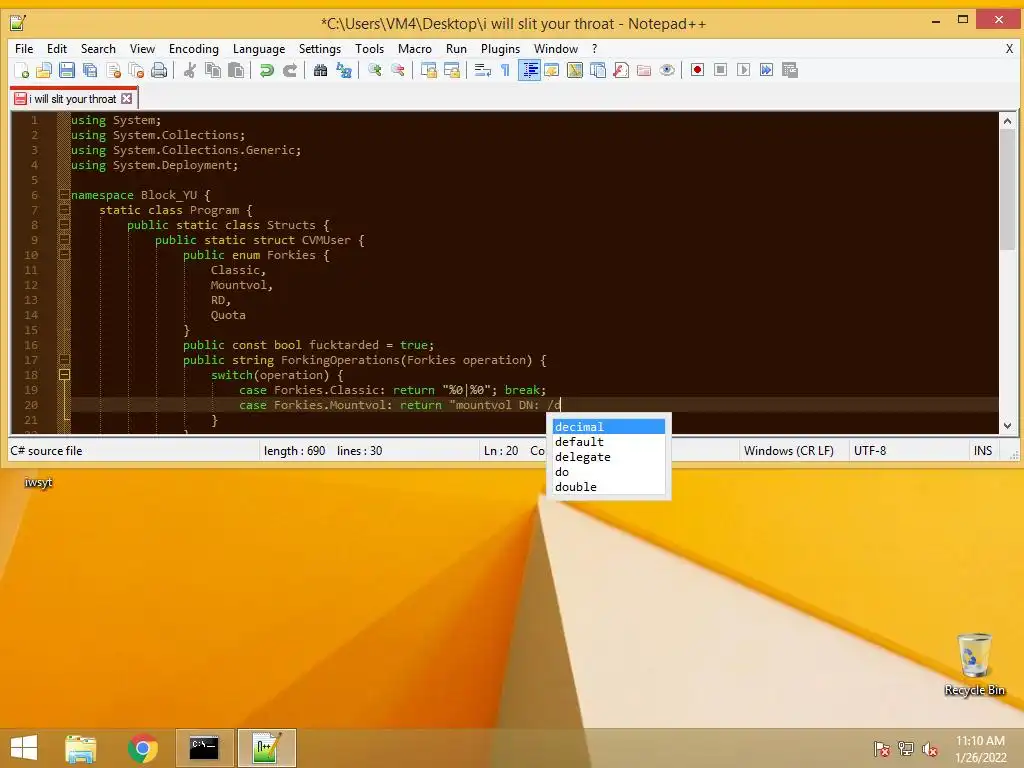This screenshot has width=1024, height=768.
Task: Toggle INS insert mode in status bar
Action: [x=983, y=451]
